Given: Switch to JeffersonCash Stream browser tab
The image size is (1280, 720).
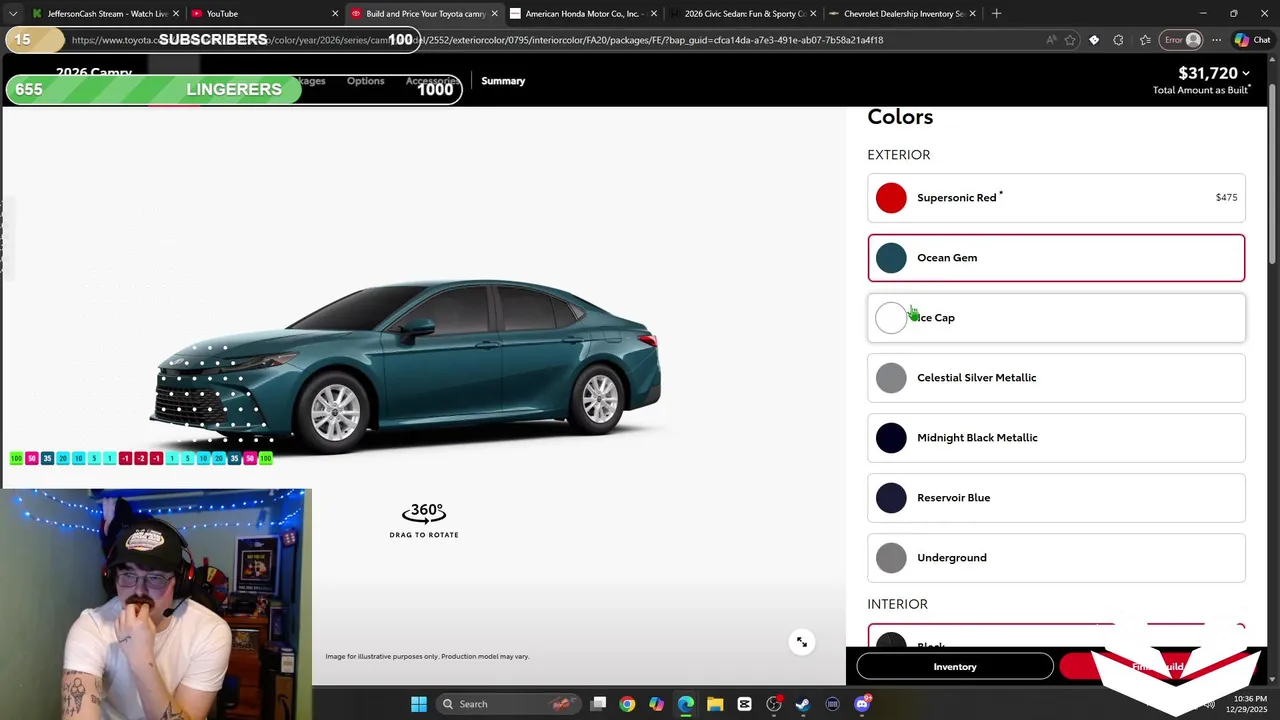Looking at the screenshot, I should coord(105,14).
